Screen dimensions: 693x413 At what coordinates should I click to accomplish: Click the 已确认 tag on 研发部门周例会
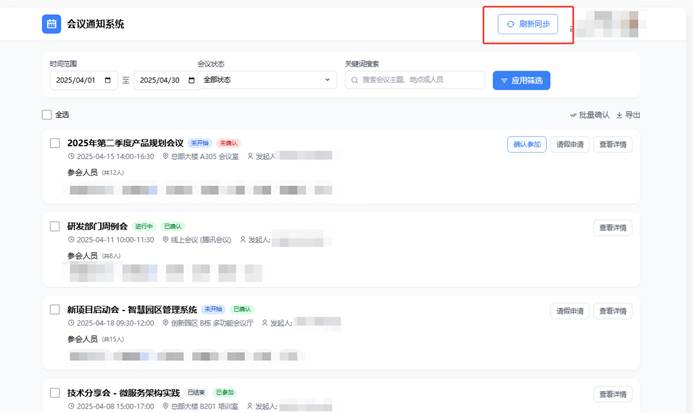click(x=172, y=226)
